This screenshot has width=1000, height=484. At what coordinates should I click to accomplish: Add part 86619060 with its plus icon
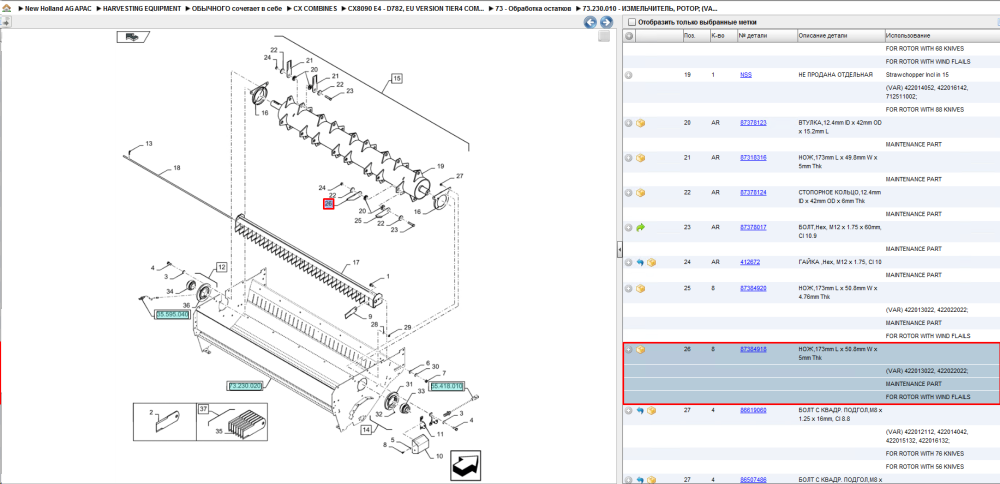tap(629, 410)
